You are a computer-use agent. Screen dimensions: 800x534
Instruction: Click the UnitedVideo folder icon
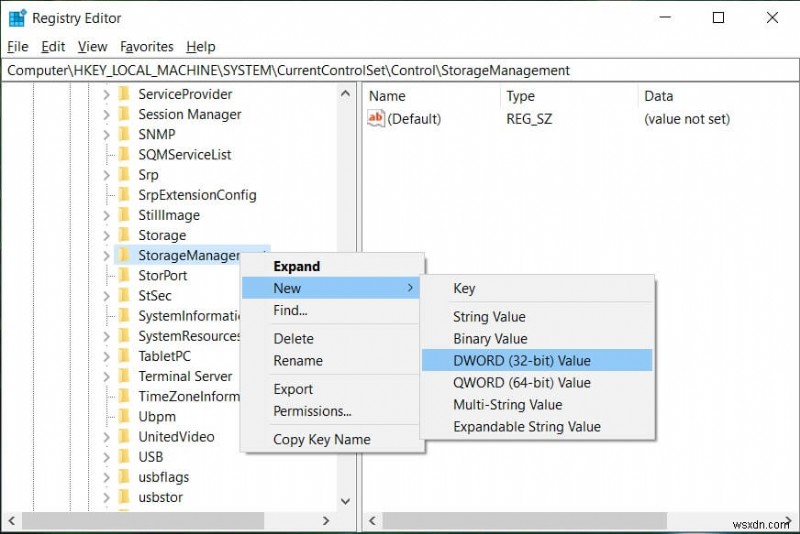tap(124, 437)
